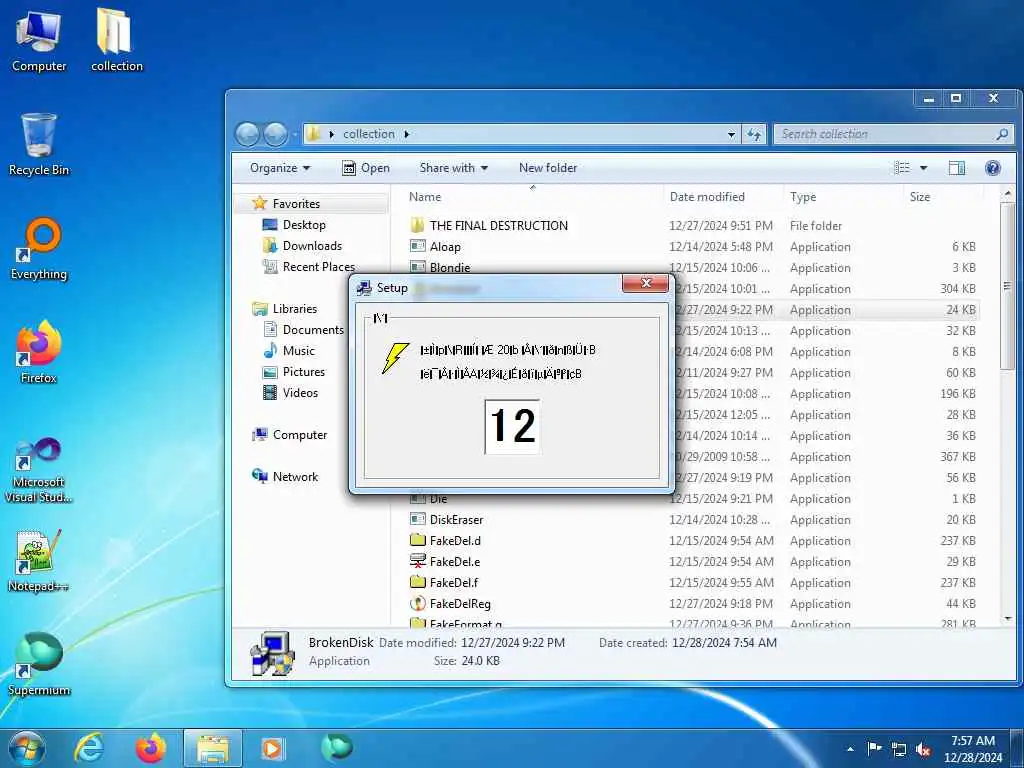Click the refresh button beside address bar

(x=754, y=134)
